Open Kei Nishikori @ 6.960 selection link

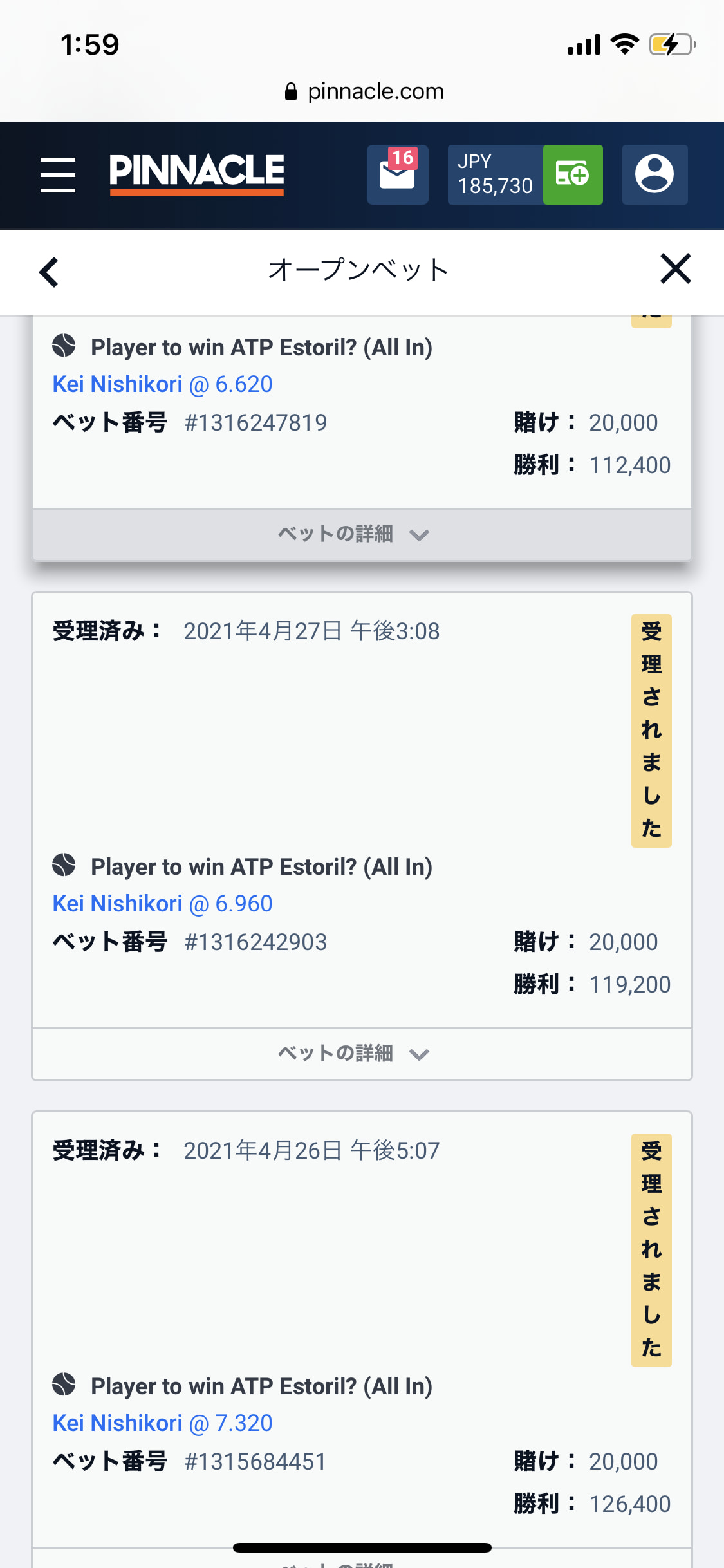[162, 904]
